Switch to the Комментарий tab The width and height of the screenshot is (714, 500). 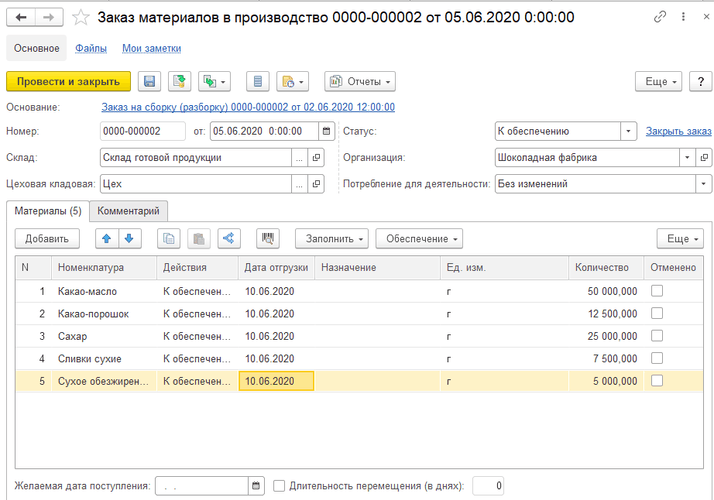click(x=128, y=211)
